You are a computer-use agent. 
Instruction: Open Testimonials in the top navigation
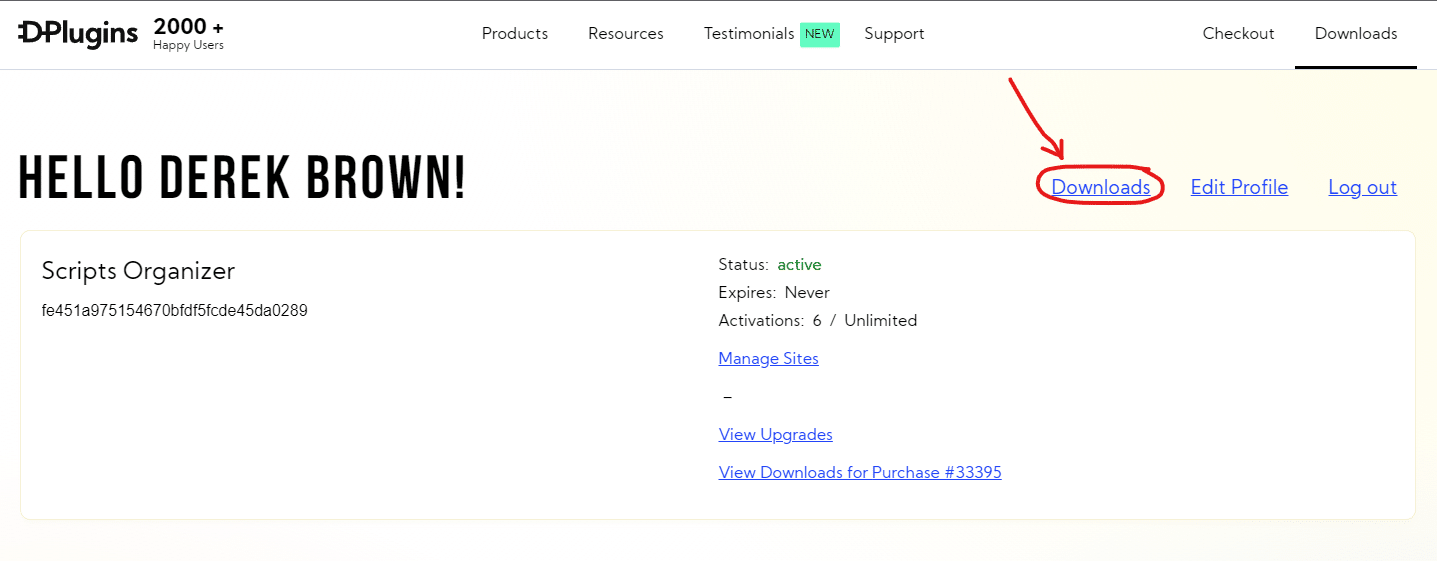[x=749, y=34]
